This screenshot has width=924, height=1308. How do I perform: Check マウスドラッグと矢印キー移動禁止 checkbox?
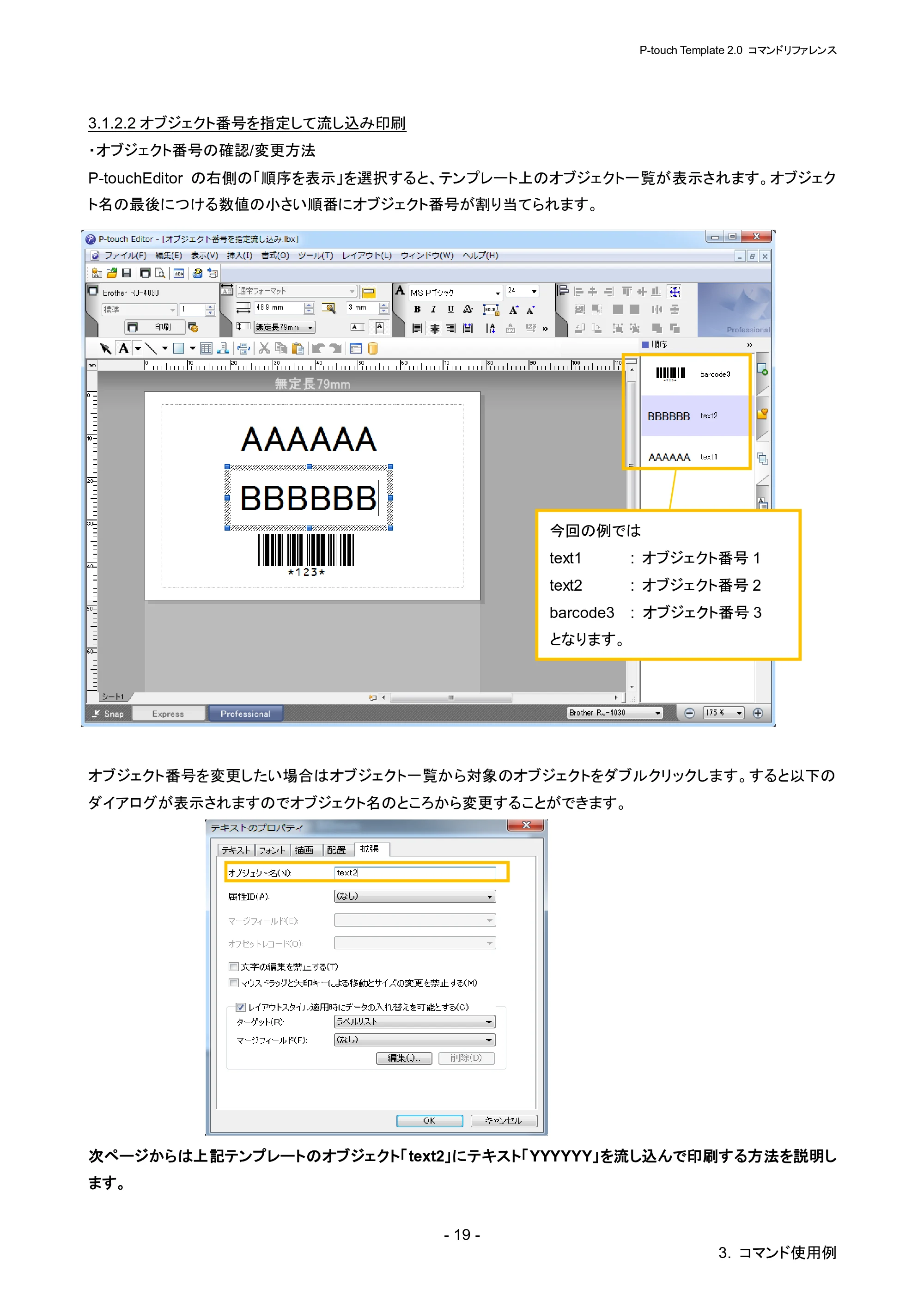click(x=233, y=983)
